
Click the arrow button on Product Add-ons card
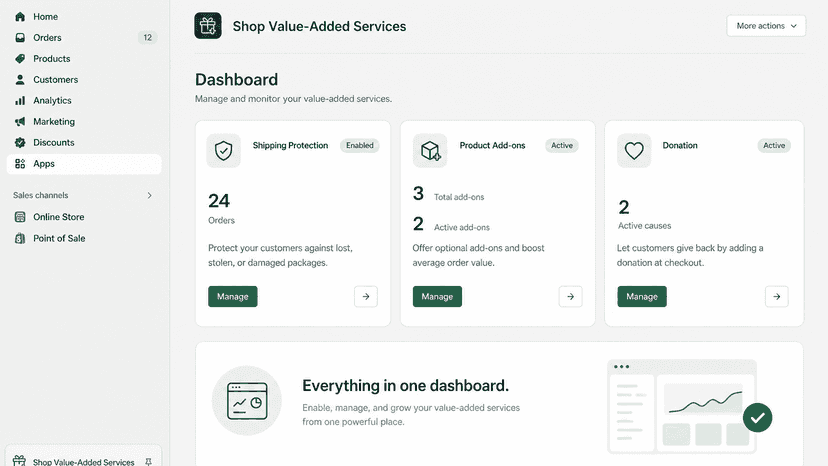click(x=570, y=296)
